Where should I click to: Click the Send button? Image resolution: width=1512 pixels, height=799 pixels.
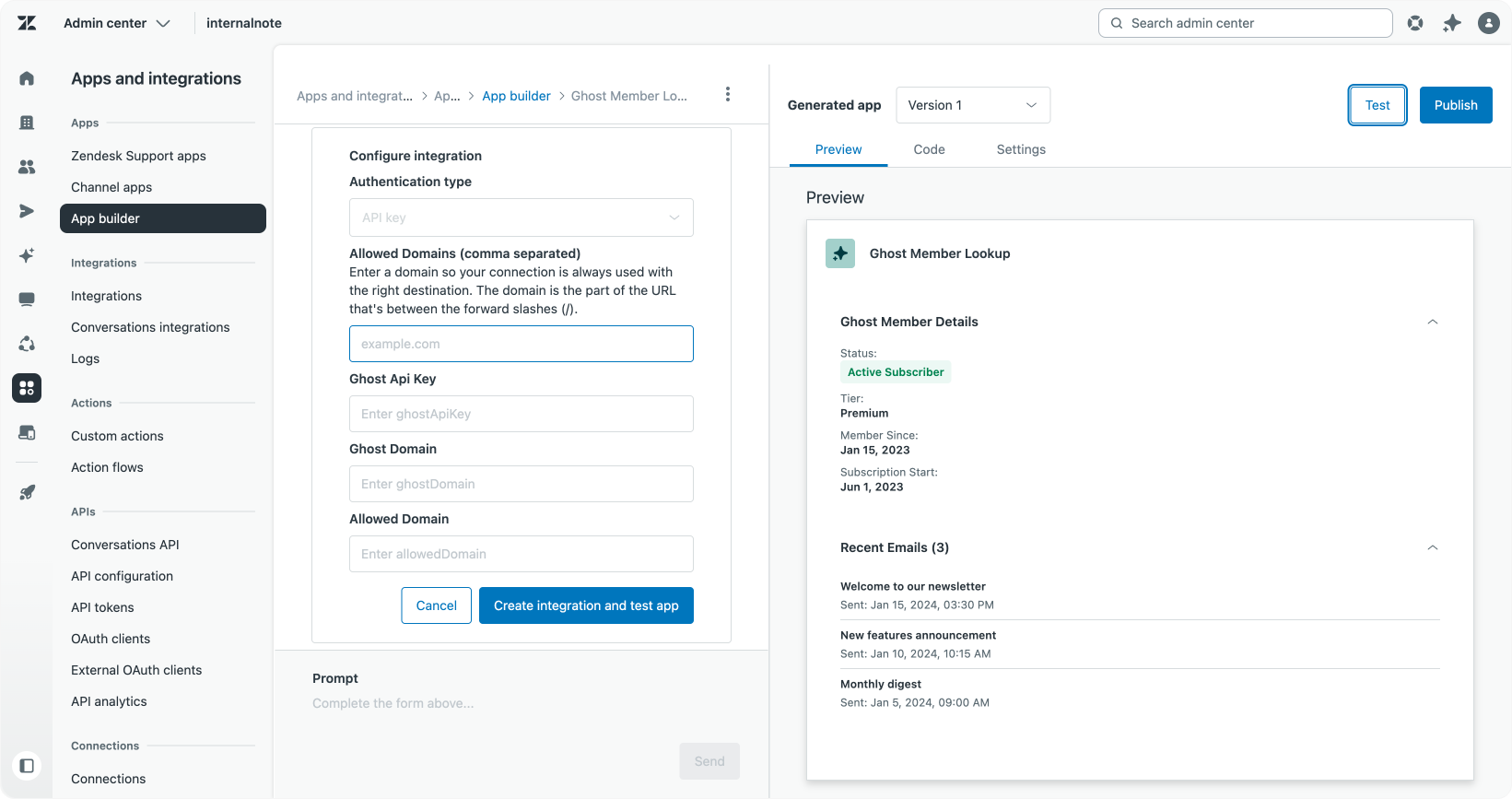709,761
